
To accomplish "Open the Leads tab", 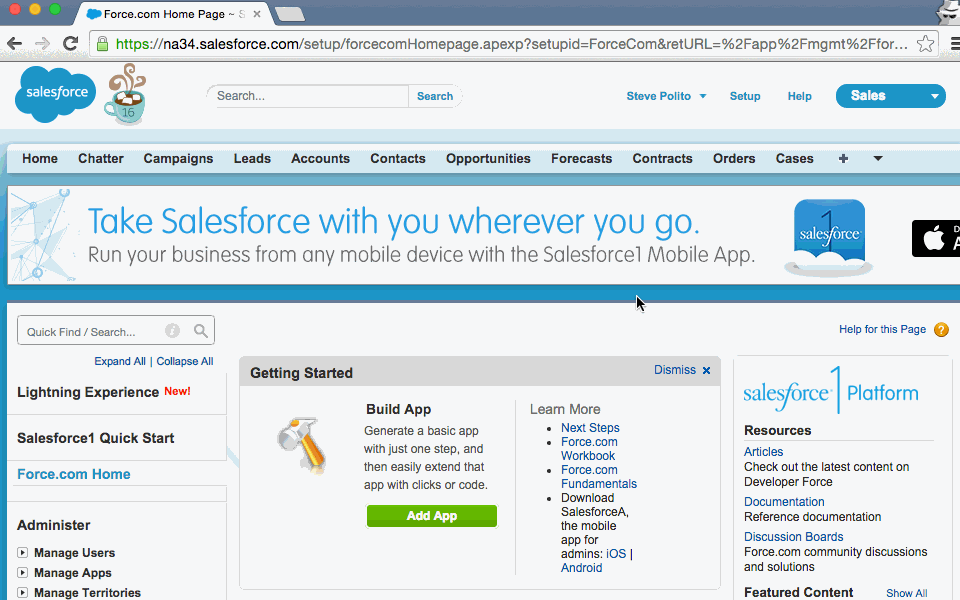I will [252, 159].
